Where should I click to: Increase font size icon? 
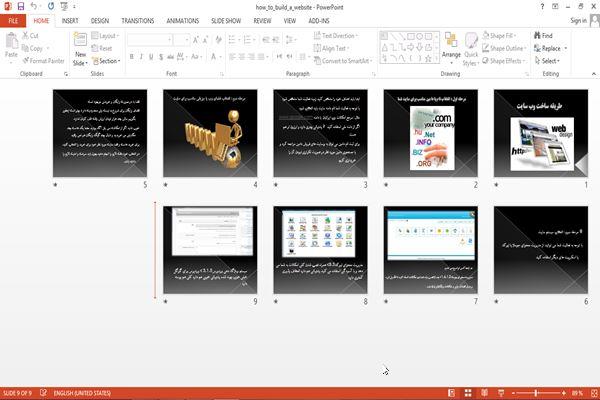pos(196,39)
